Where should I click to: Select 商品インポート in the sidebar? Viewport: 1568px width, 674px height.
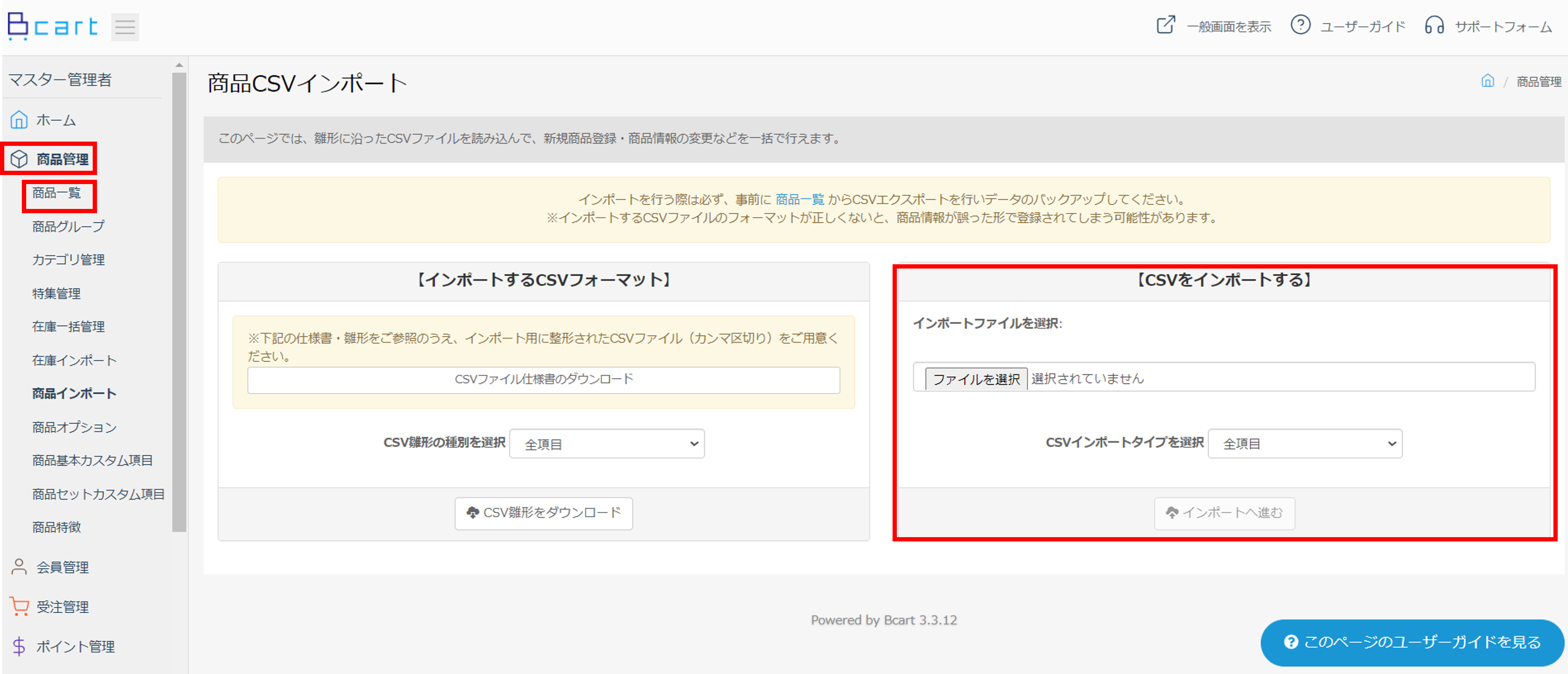pos(74,393)
